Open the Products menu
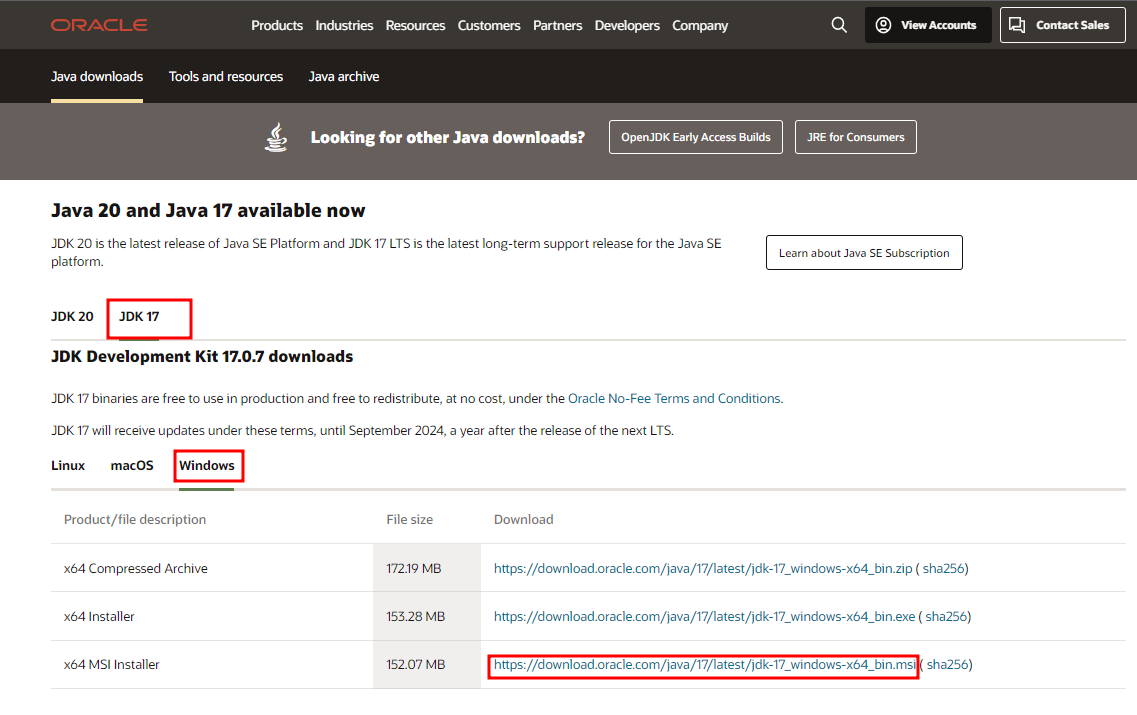1137x715 pixels. click(x=277, y=25)
